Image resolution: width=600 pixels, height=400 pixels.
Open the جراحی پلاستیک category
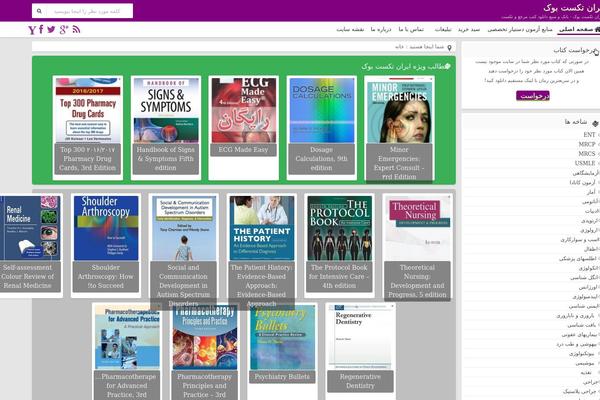coord(580,391)
